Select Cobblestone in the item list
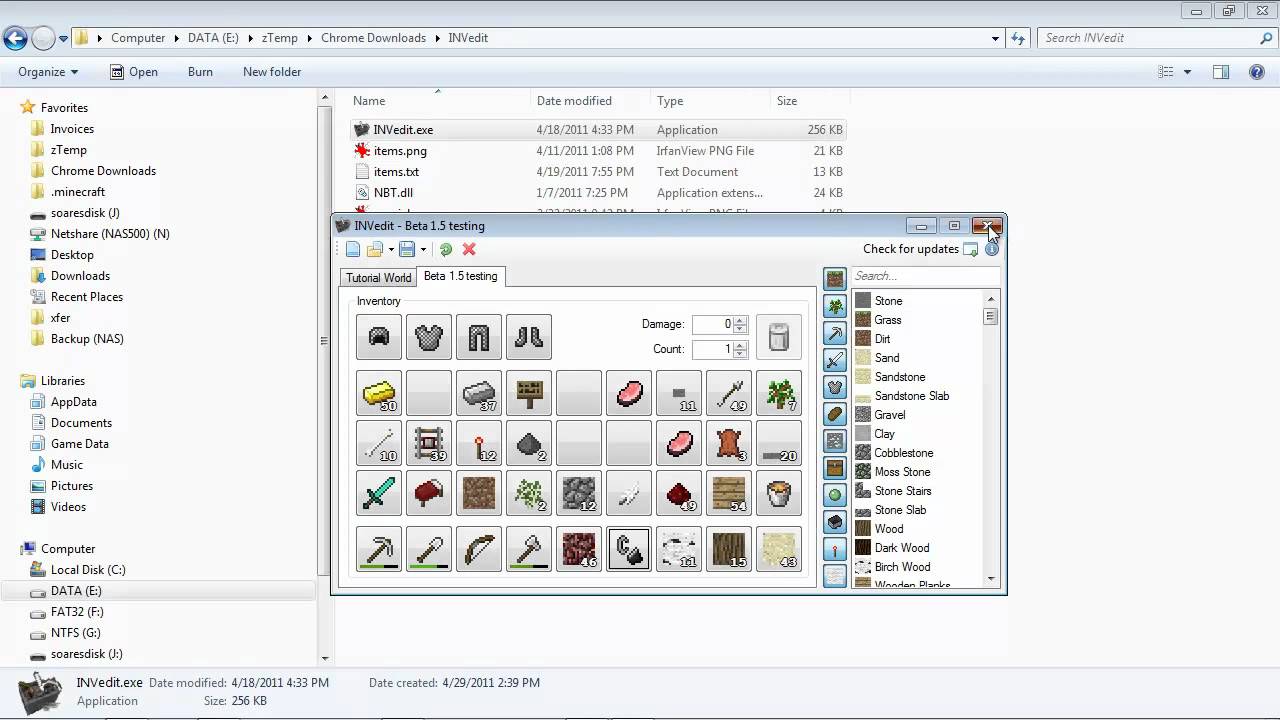Viewport: 1280px width, 720px height. (903, 453)
